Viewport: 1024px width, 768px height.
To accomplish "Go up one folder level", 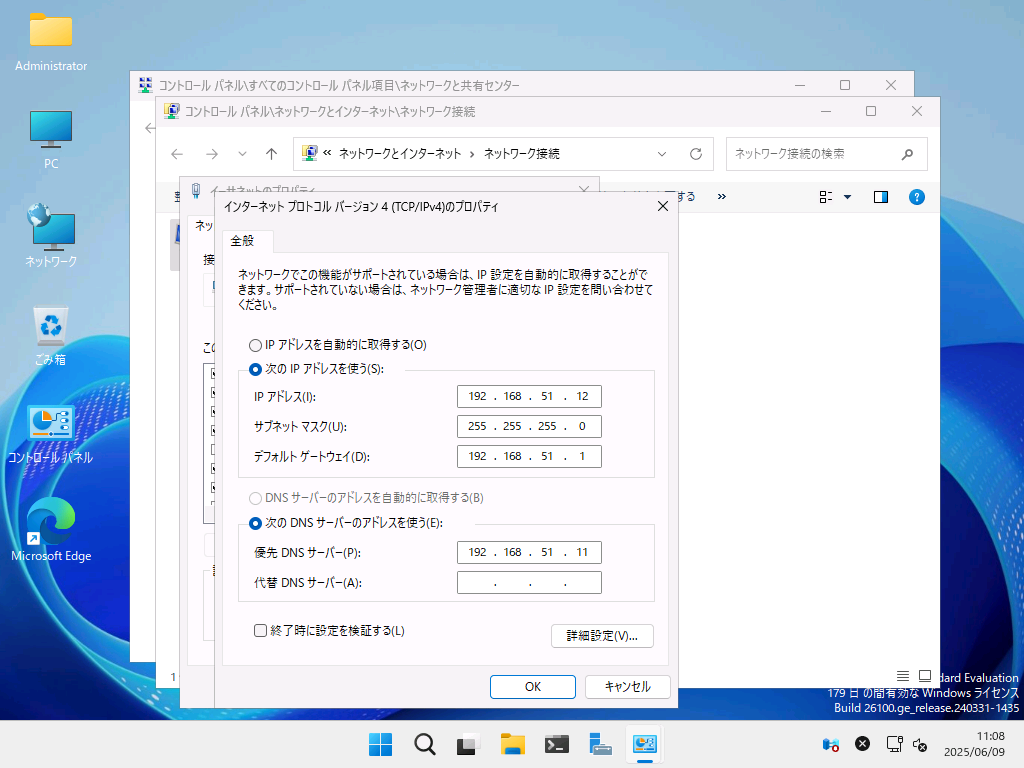I will [x=272, y=154].
